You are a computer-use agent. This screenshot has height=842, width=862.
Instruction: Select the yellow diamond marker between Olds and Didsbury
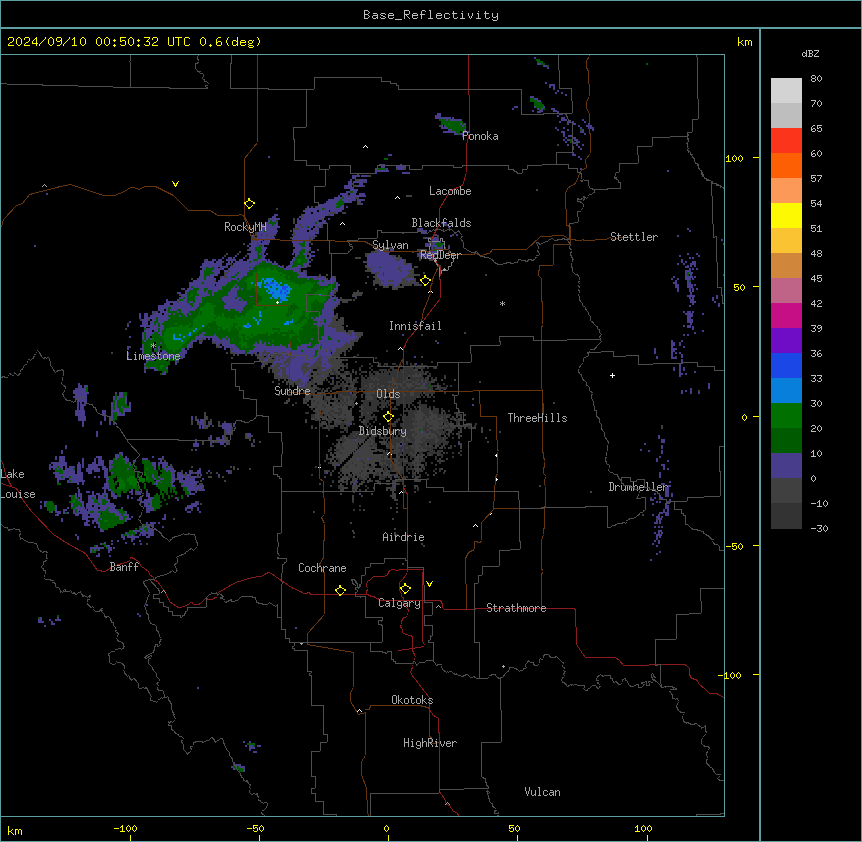pos(389,417)
